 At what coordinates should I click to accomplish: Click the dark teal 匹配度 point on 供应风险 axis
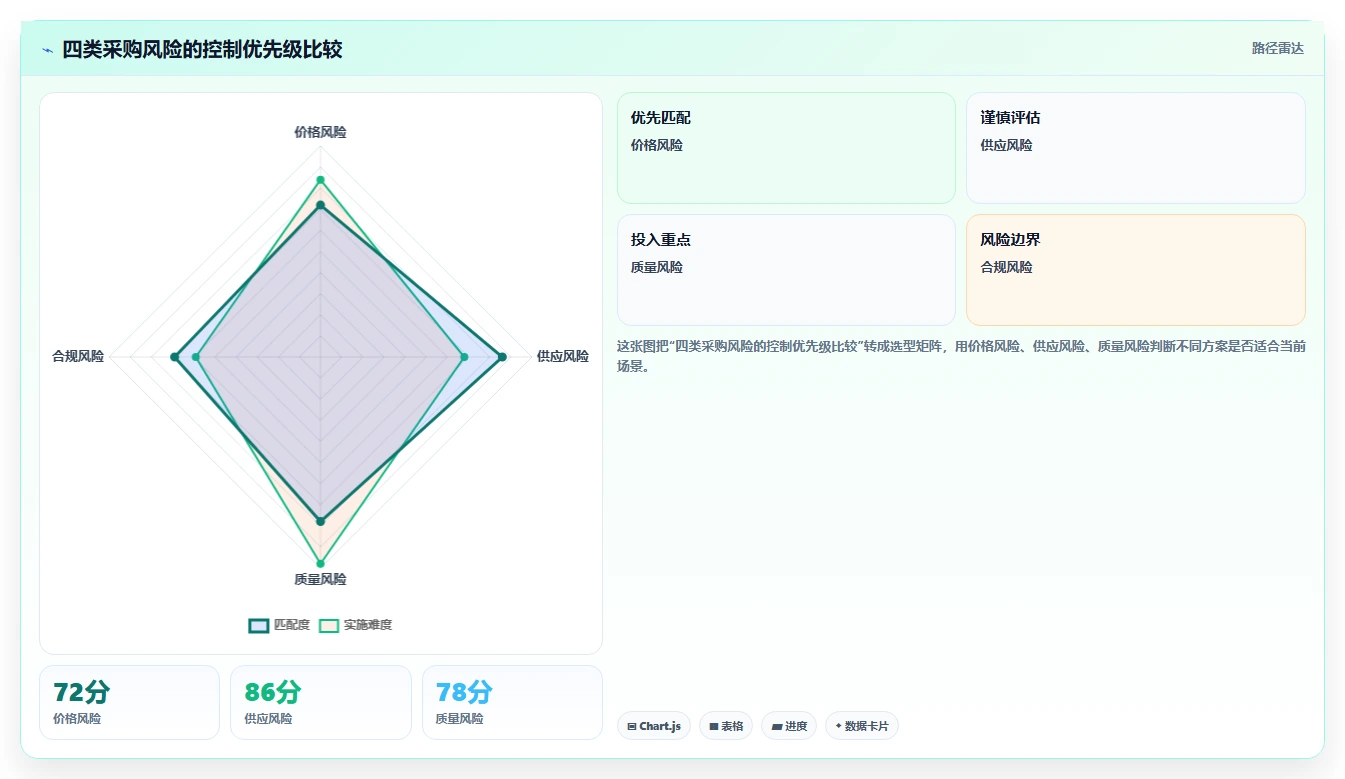[502, 357]
